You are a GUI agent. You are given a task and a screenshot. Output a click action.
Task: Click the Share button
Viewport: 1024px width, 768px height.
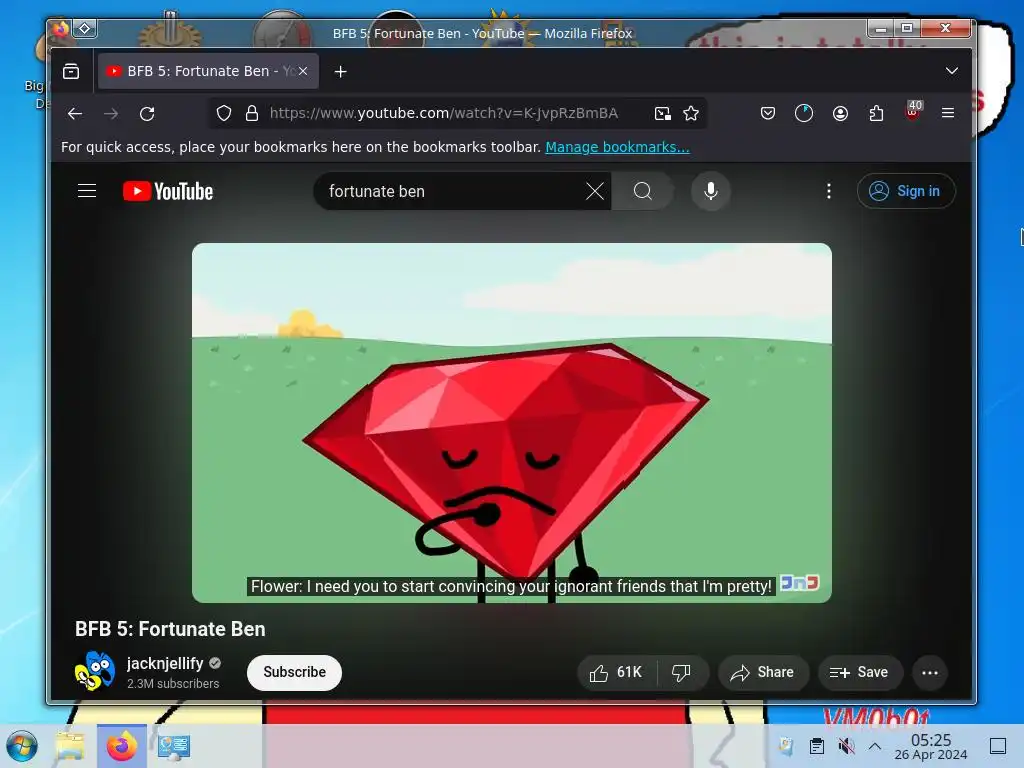point(763,673)
